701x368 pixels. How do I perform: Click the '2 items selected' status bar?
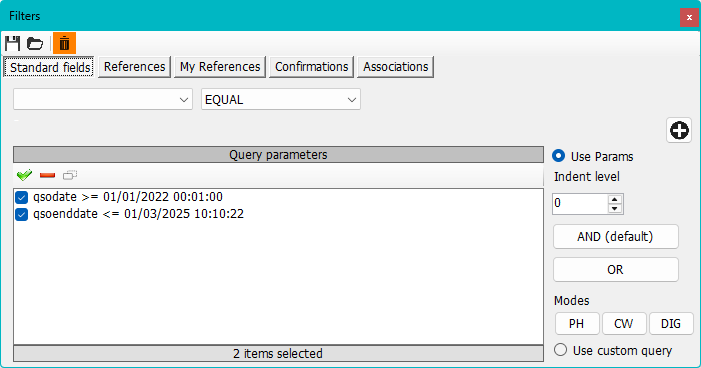pos(278,353)
